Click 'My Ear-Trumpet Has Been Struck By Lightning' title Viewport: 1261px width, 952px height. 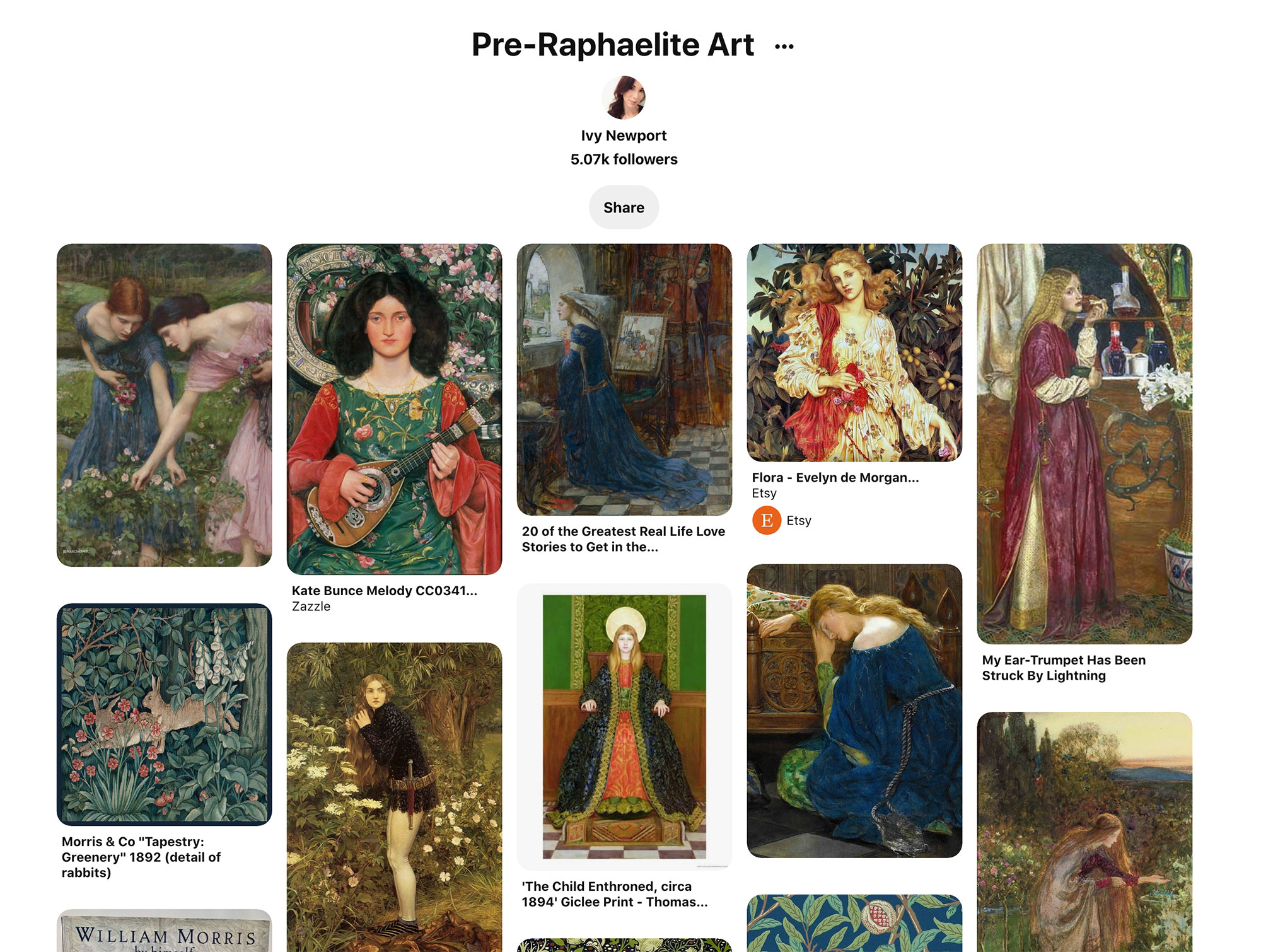[x=1064, y=668]
